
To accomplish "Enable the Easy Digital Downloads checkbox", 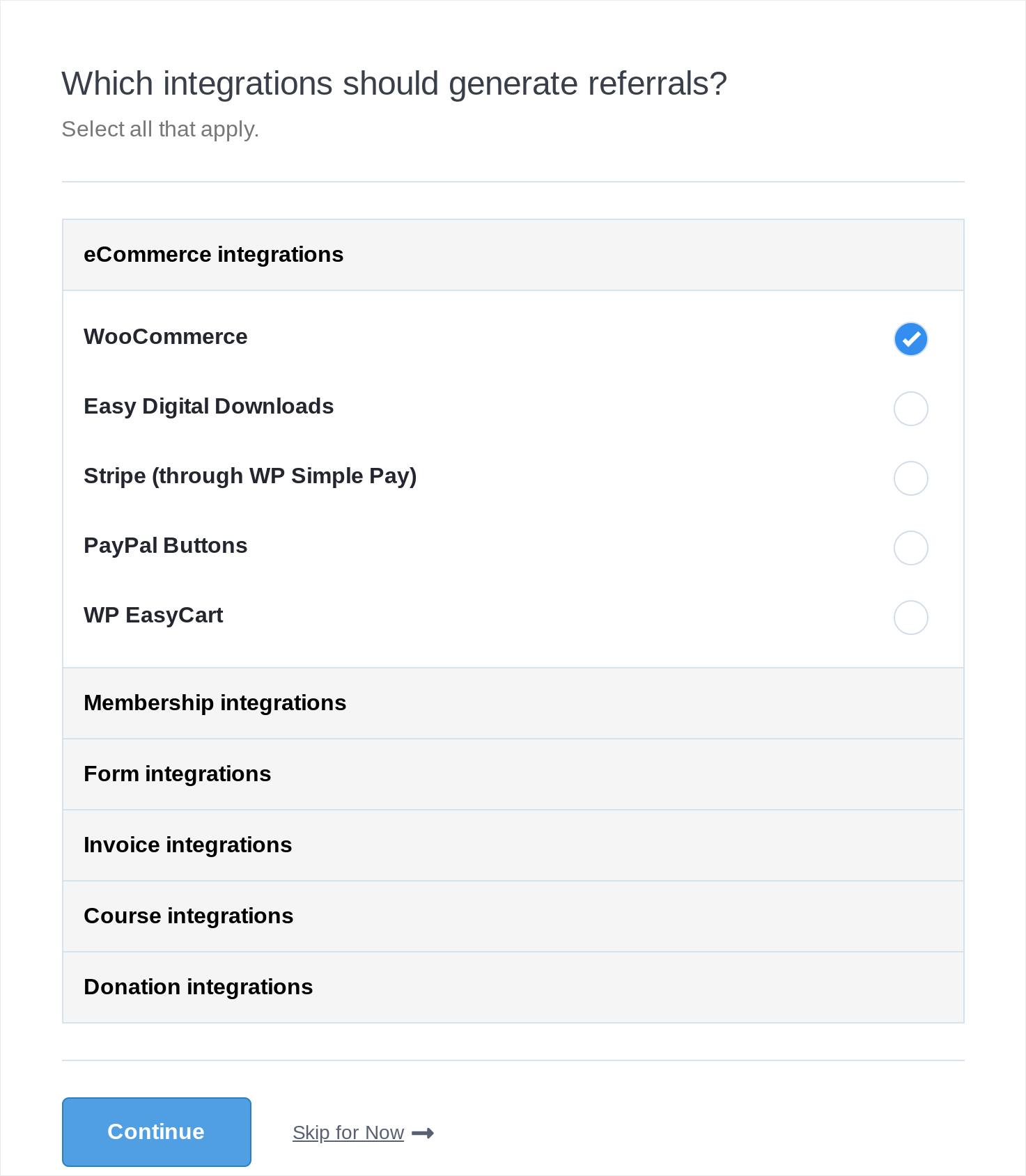I will point(910,409).
